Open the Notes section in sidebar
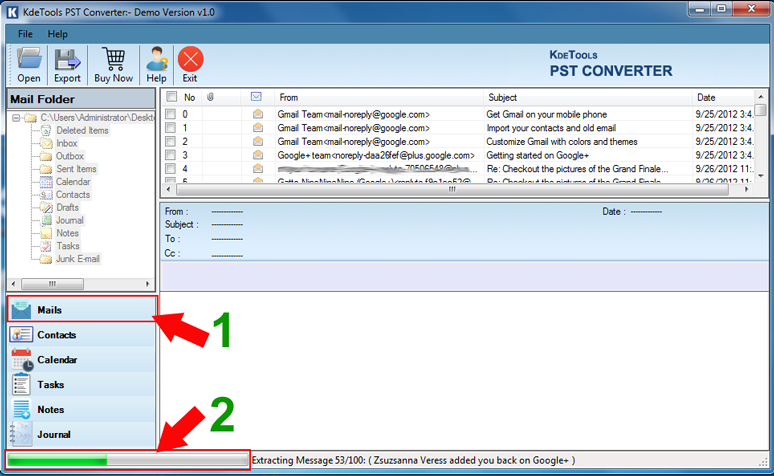The image size is (774, 476). 51,410
